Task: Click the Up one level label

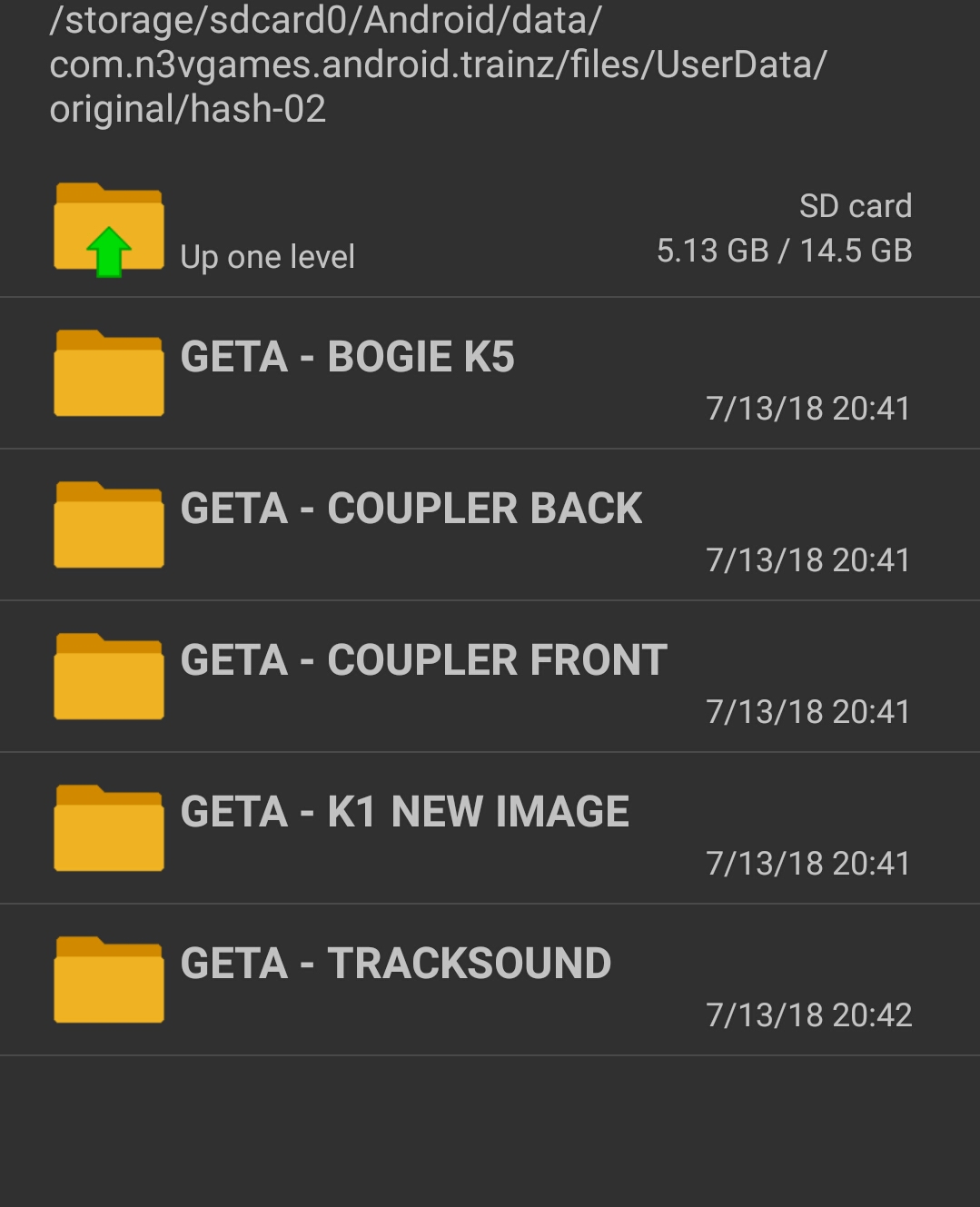Action: point(267,257)
